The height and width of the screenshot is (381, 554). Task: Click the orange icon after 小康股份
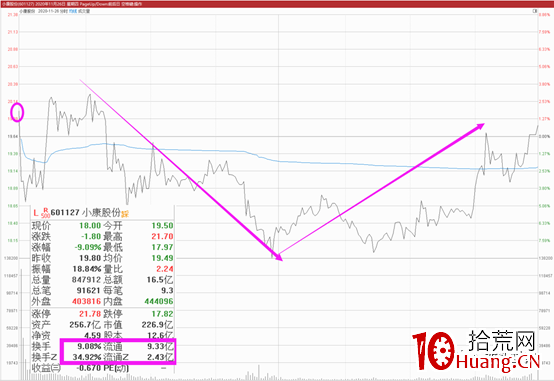point(125,213)
